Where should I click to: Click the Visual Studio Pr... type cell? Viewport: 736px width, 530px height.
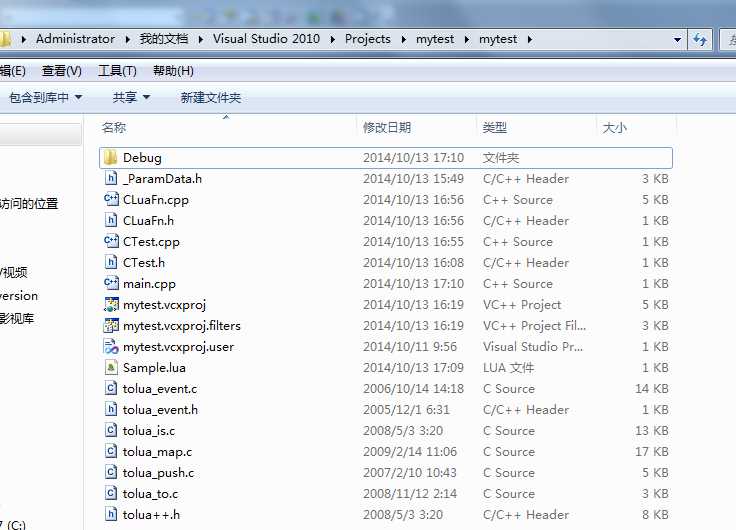533,346
